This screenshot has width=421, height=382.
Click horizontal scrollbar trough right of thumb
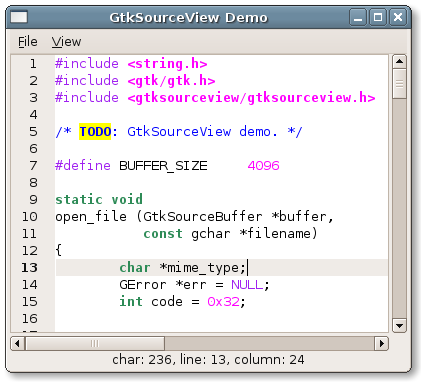pyautogui.click(x=270, y=343)
